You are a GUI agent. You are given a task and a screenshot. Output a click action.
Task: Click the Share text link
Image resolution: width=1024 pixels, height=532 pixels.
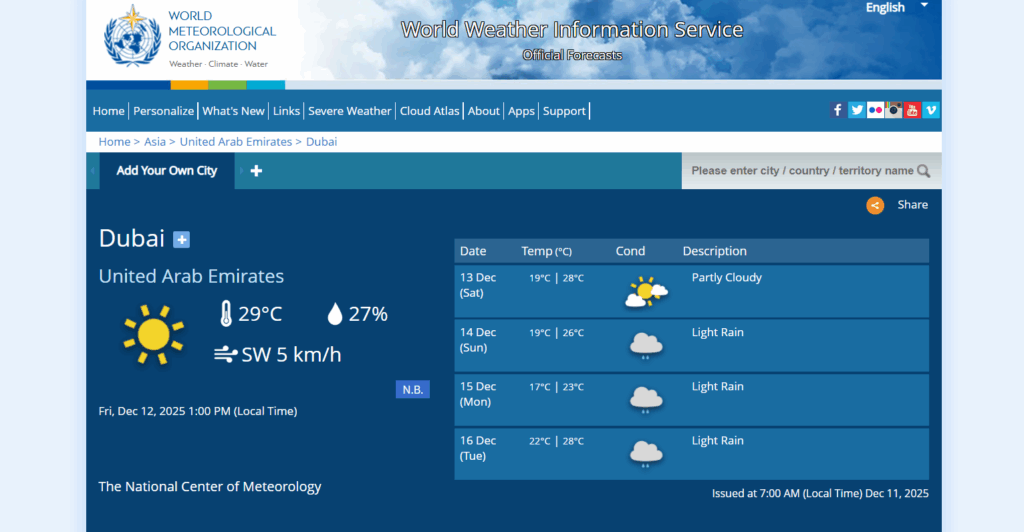pos(912,205)
